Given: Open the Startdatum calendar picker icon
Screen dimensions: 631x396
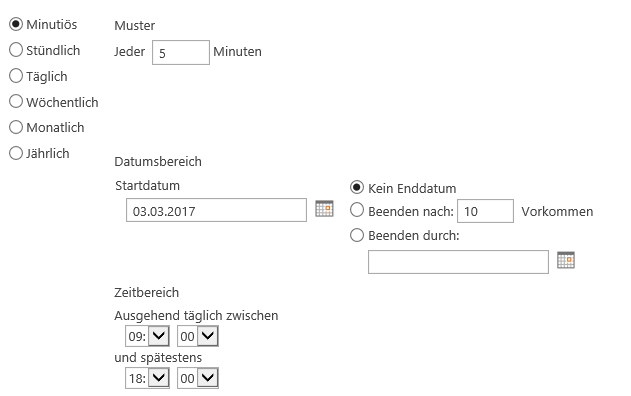Looking at the screenshot, I should click(x=324, y=208).
